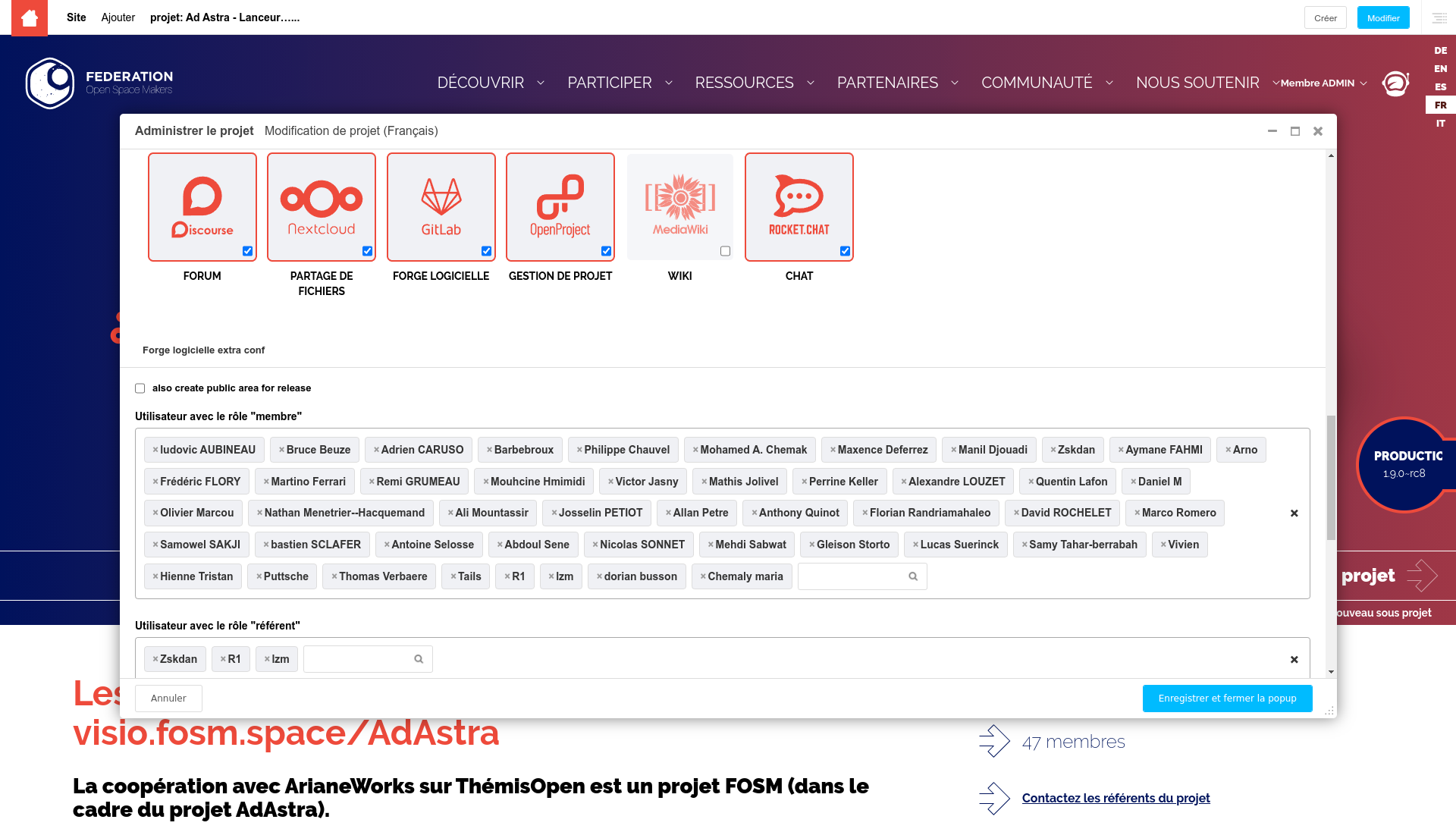Viewport: 1456px width, 832px height.
Task: Switch language to DE
Action: (x=1440, y=51)
